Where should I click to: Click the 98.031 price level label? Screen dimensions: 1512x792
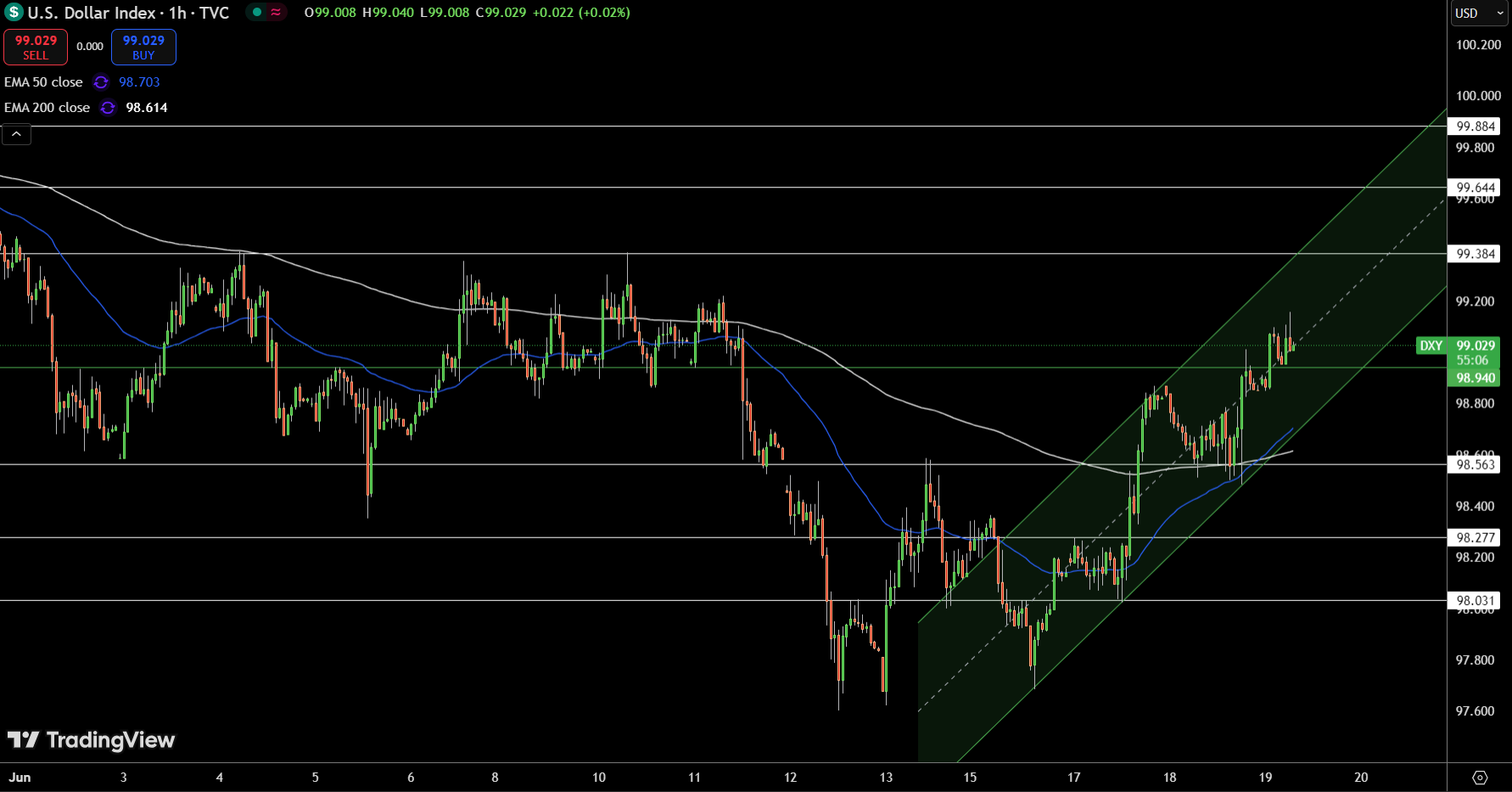[1476, 601]
